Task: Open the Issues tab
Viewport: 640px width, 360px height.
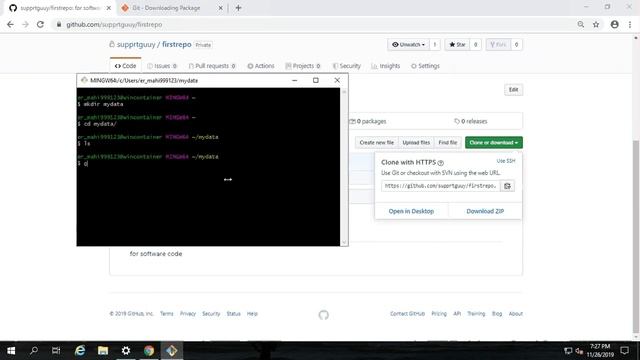Action: 162,66
